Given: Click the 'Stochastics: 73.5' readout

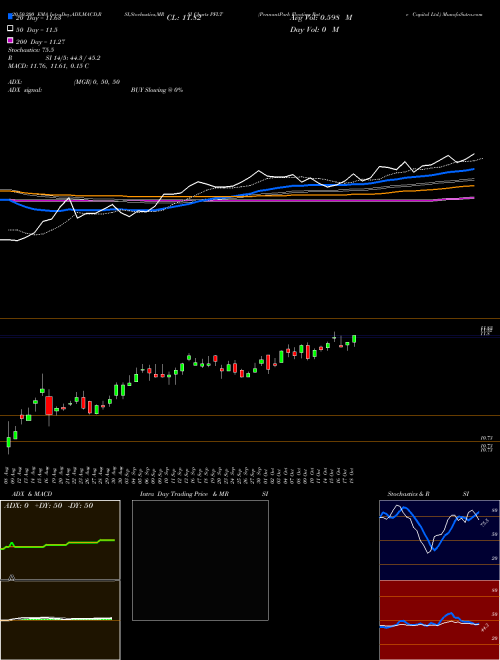Looking at the screenshot, I should (31, 50).
